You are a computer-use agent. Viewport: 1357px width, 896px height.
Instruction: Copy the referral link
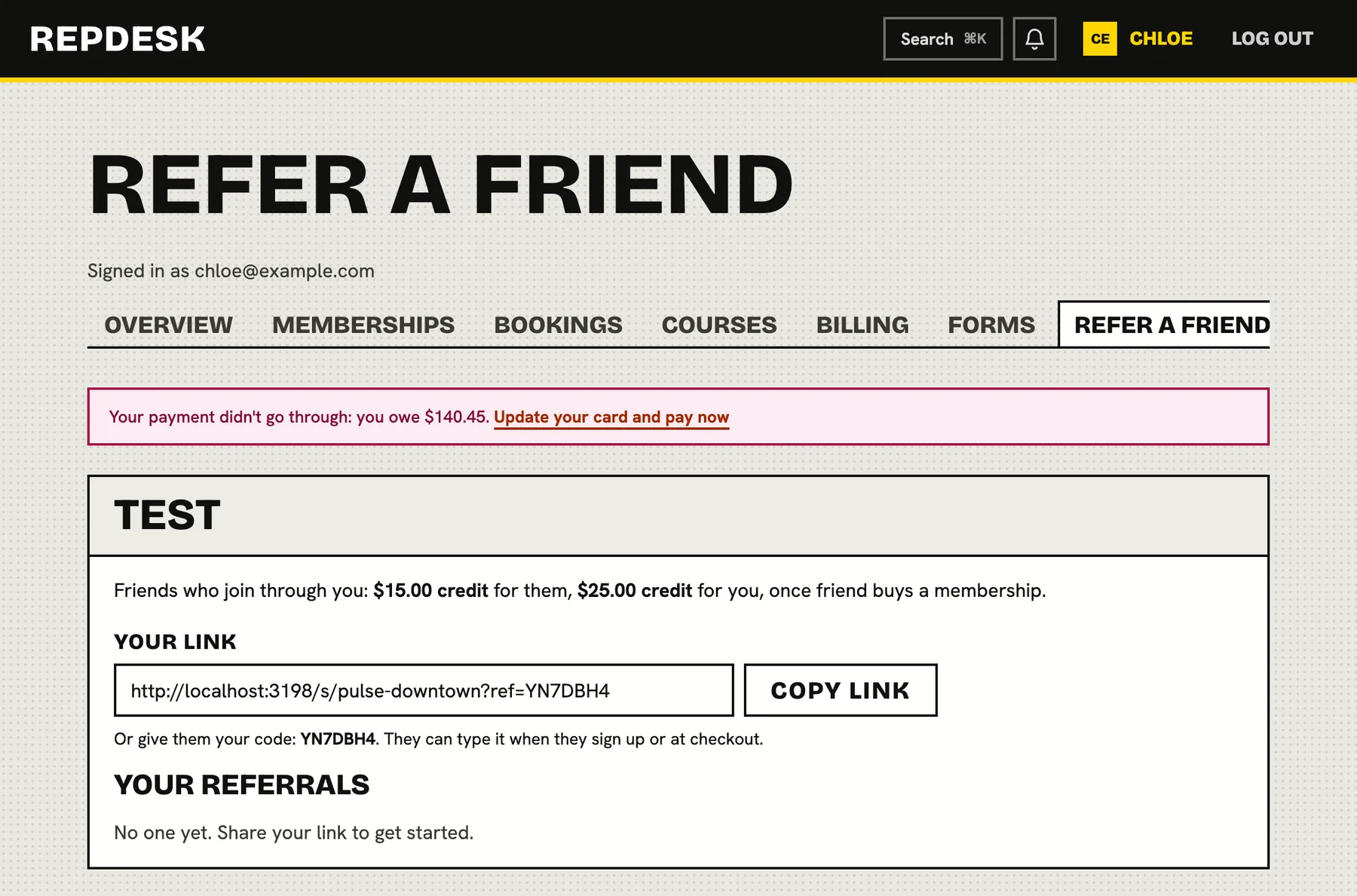click(841, 690)
